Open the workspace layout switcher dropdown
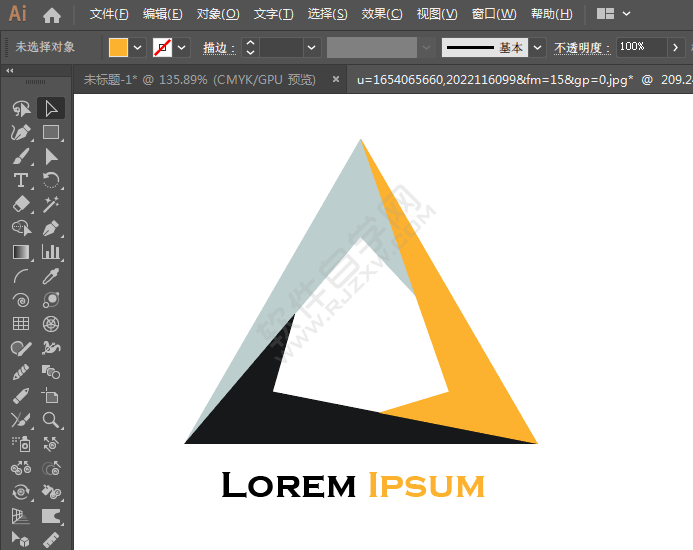Viewport: 693px width, 550px height. (x=615, y=14)
